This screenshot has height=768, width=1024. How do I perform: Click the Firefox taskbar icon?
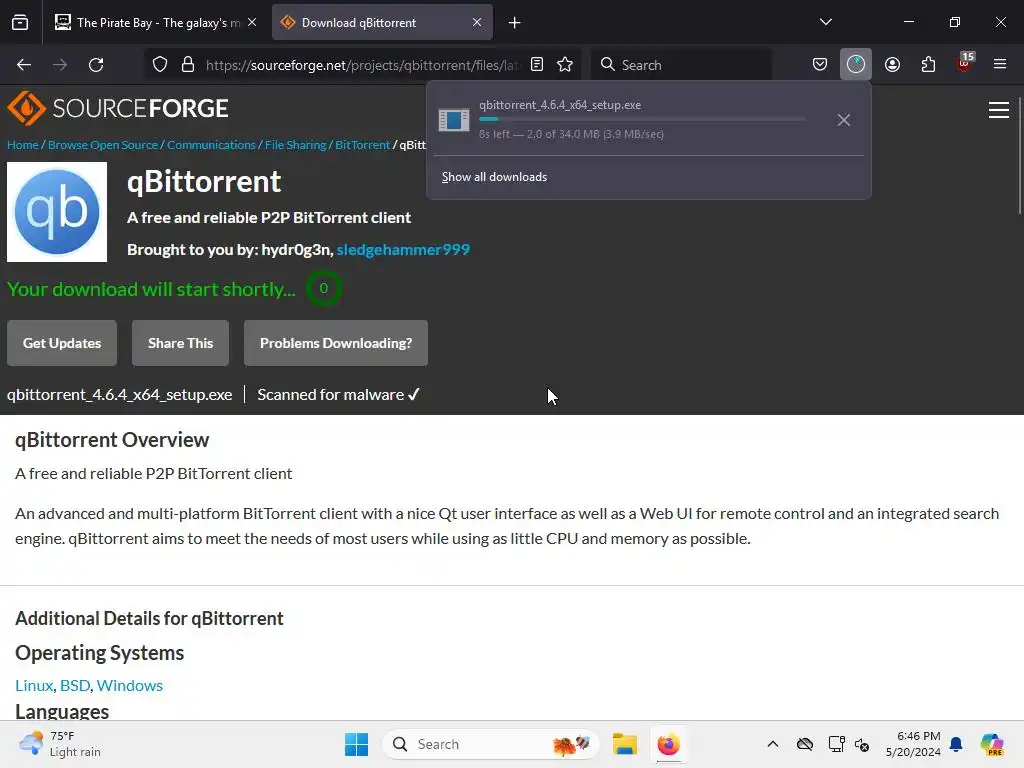[668, 744]
